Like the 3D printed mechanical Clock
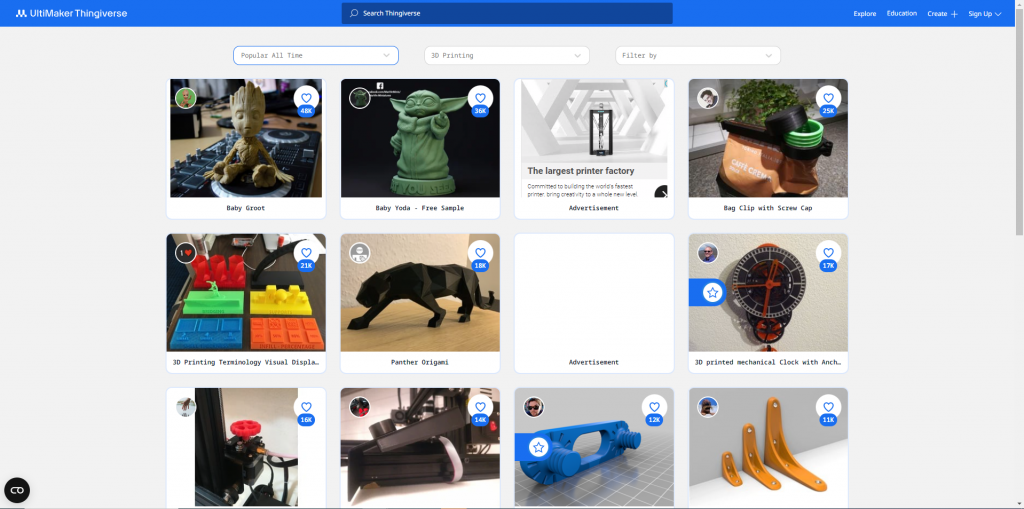 (828, 252)
